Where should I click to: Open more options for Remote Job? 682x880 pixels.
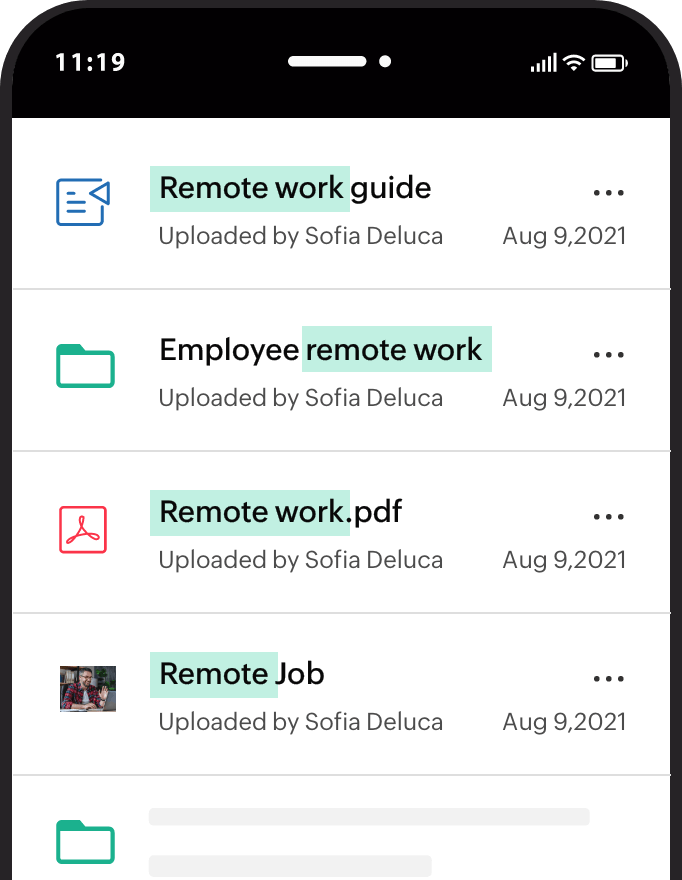pos(608,678)
